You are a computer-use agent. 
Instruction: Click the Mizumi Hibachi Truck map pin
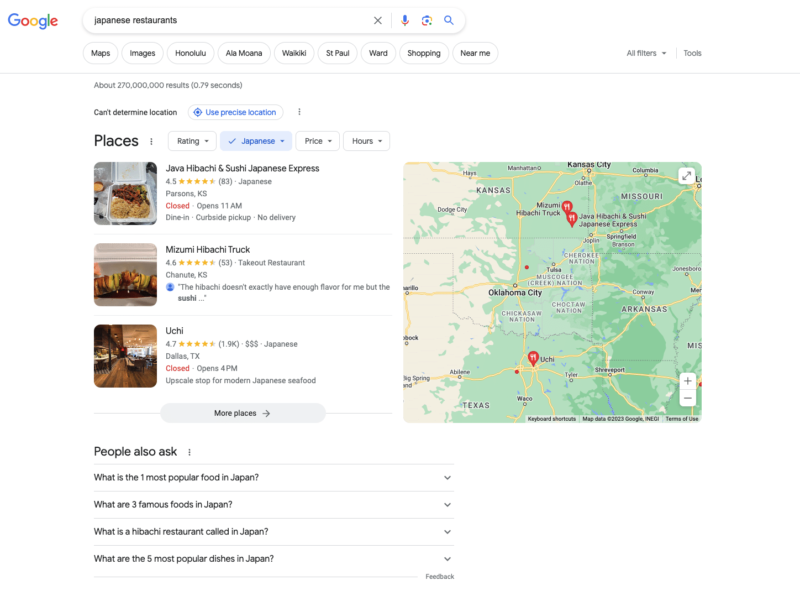click(x=566, y=208)
